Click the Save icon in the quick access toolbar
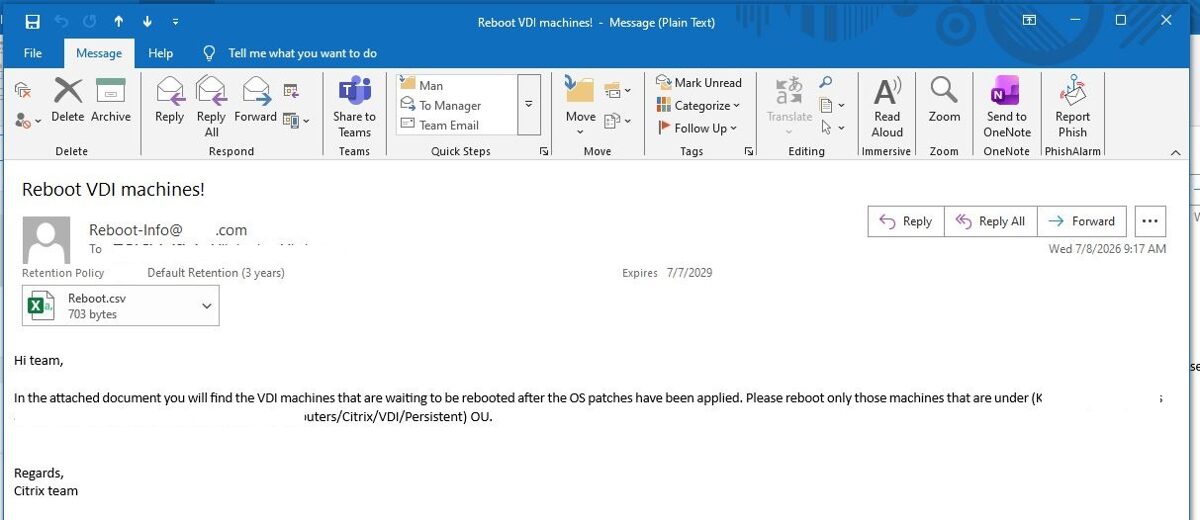 pyautogui.click(x=32, y=21)
